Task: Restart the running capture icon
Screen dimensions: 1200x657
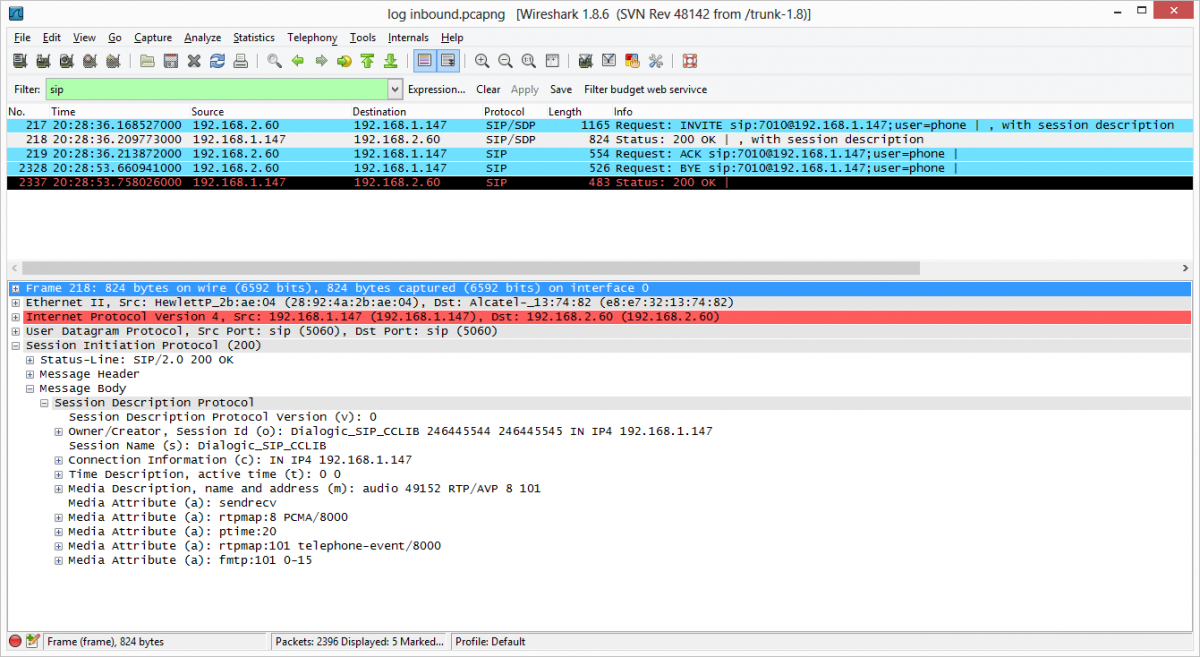Action: (114, 61)
